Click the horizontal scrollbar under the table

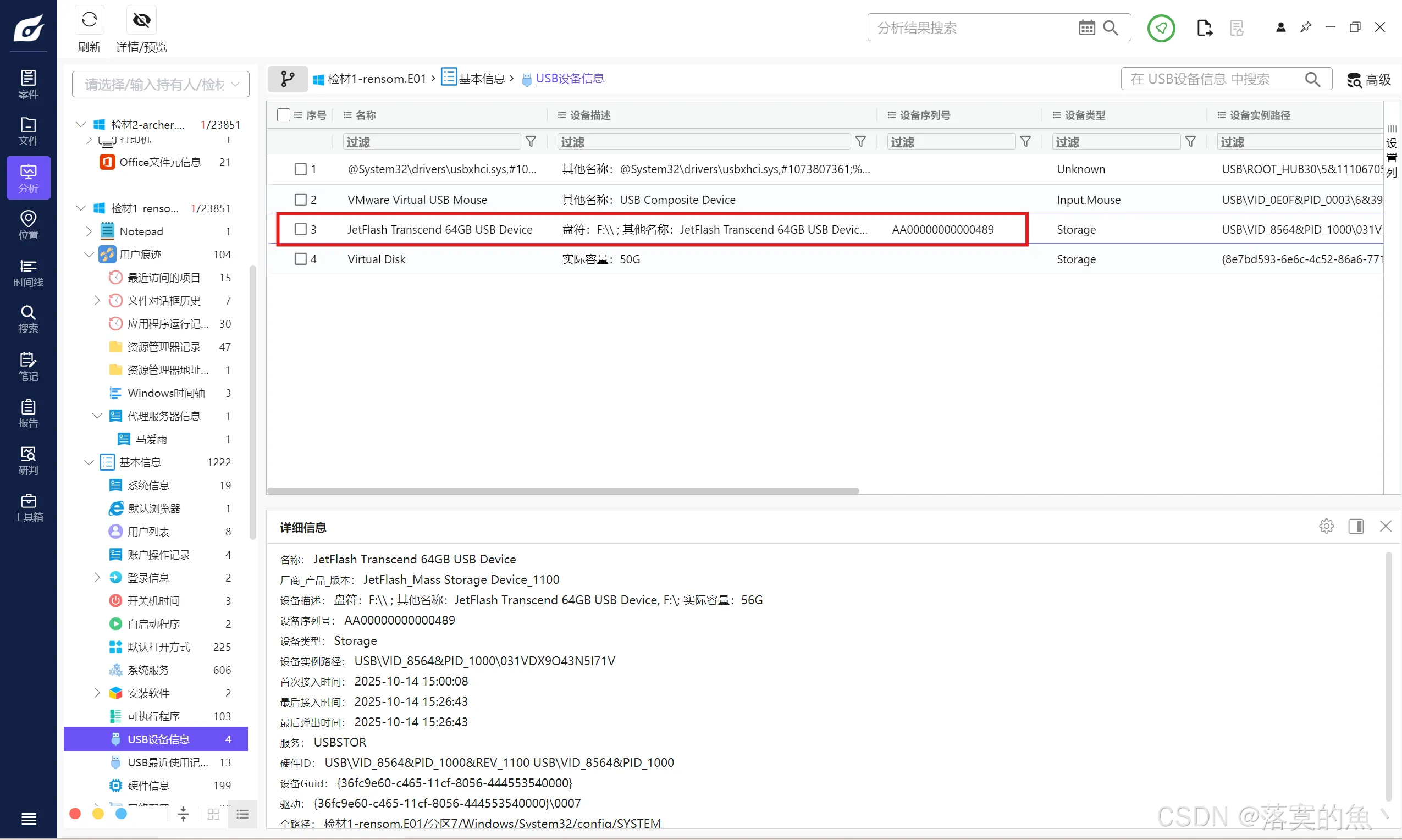[562, 491]
